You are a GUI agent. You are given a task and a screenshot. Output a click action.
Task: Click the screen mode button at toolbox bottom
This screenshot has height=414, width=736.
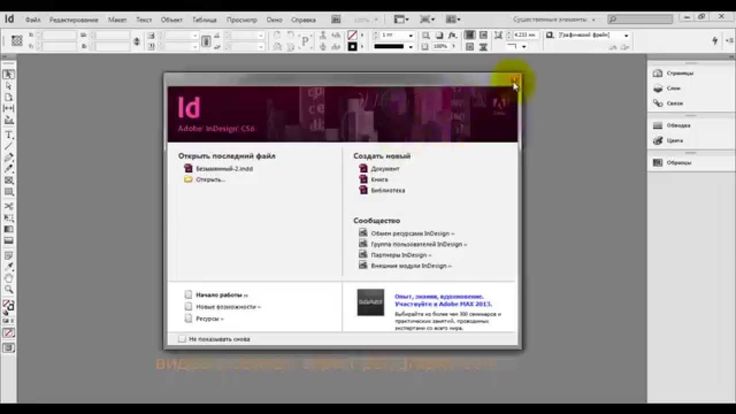coord(8,348)
